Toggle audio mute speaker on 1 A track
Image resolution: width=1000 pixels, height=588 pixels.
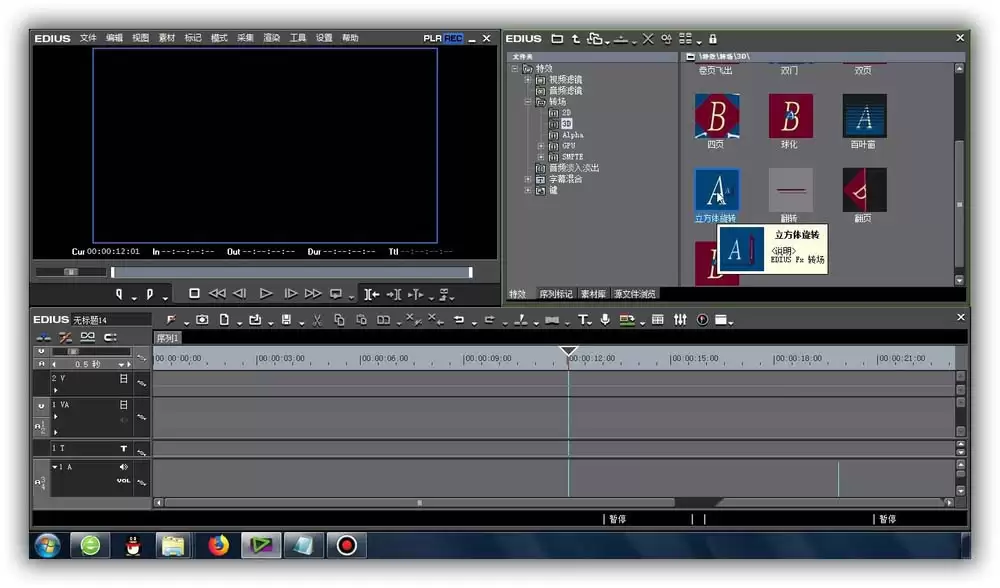point(123,467)
